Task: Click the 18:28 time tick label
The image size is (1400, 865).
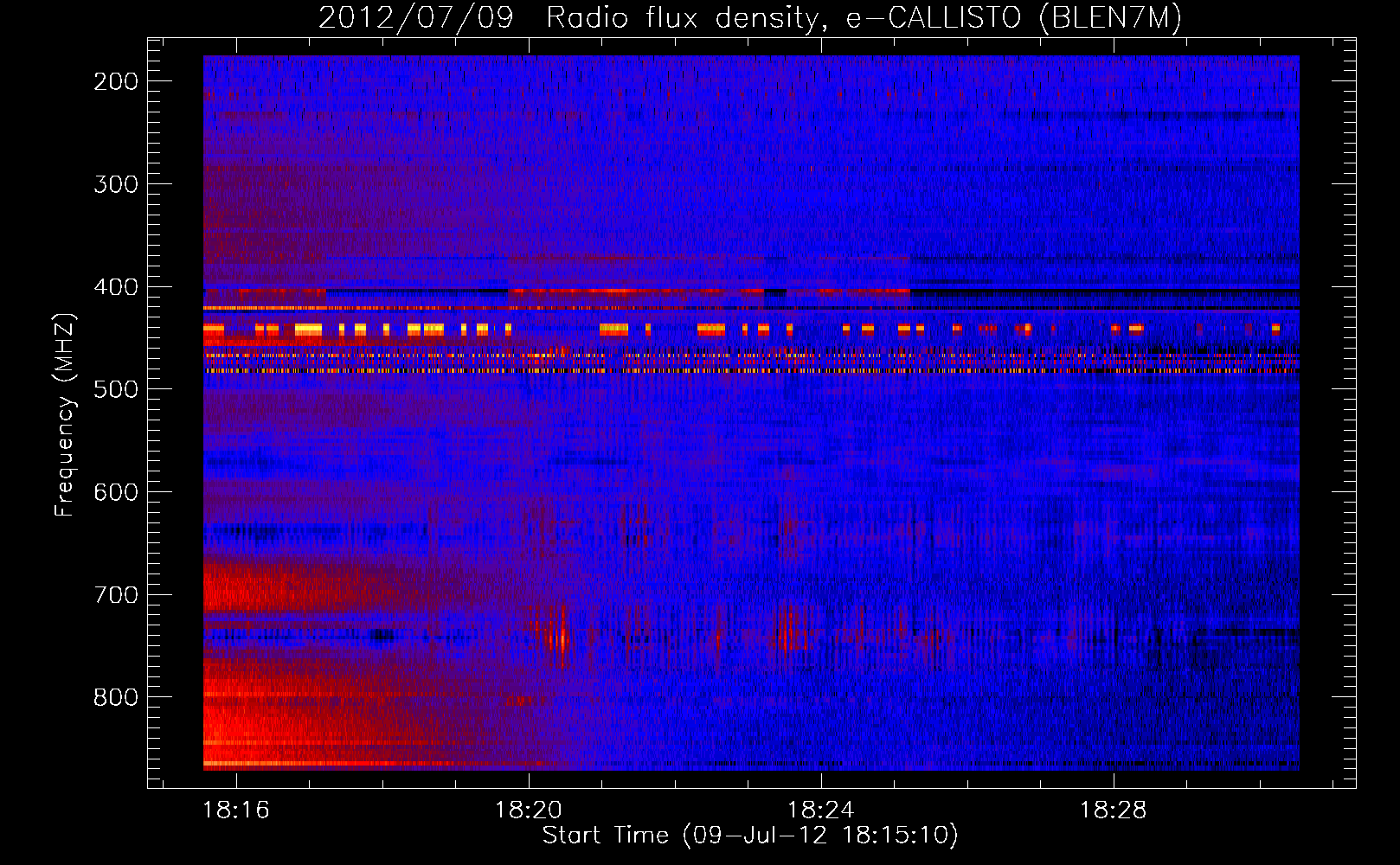Action: tap(1113, 811)
